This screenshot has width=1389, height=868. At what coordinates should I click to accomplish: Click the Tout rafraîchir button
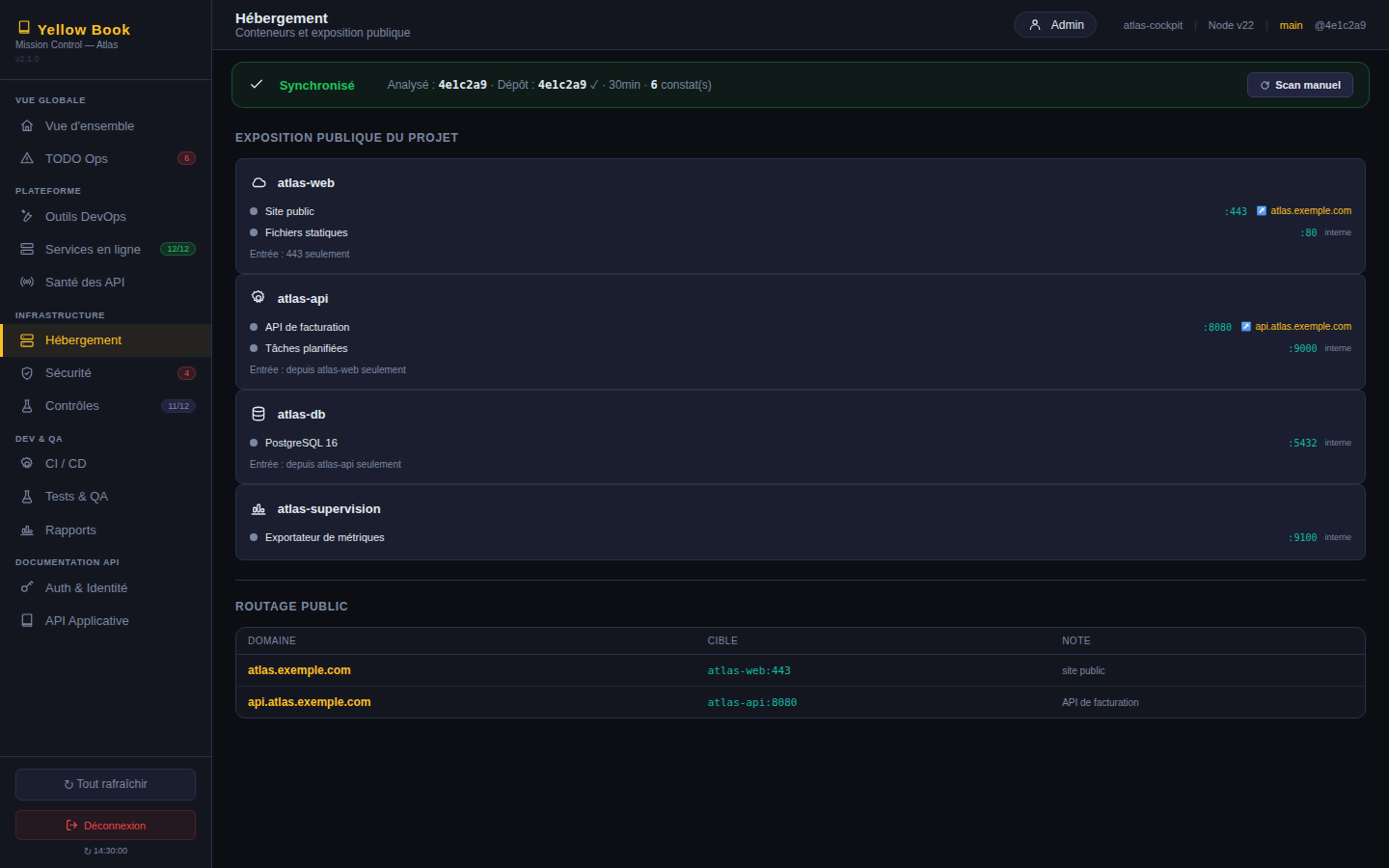pyautogui.click(x=105, y=784)
